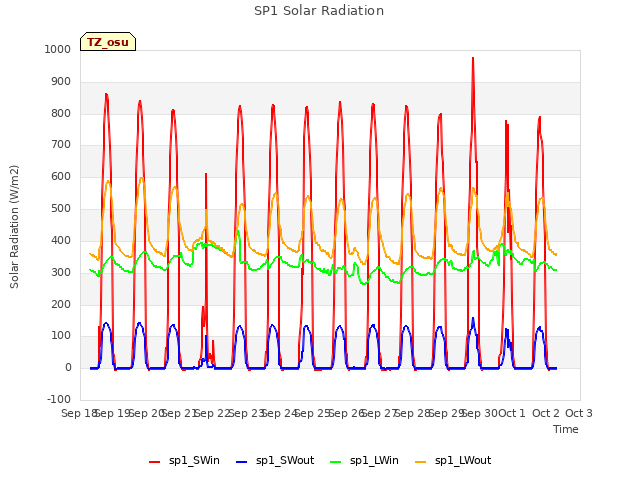Click the 400 y-axis tick label

61,240
